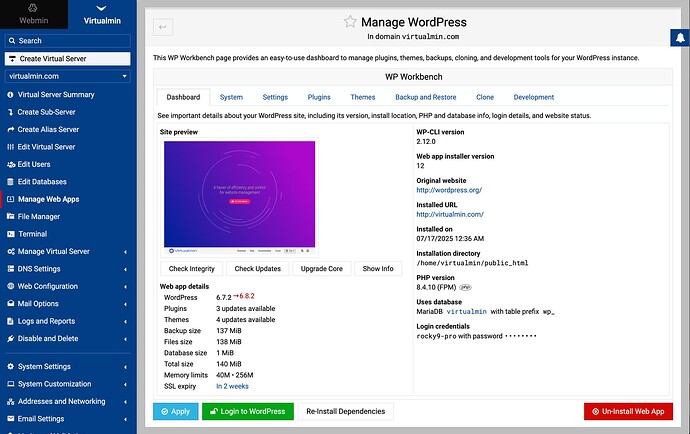Expand the Mail Options submenu arrow
Viewport: 690px width, 434px height.
(125, 304)
